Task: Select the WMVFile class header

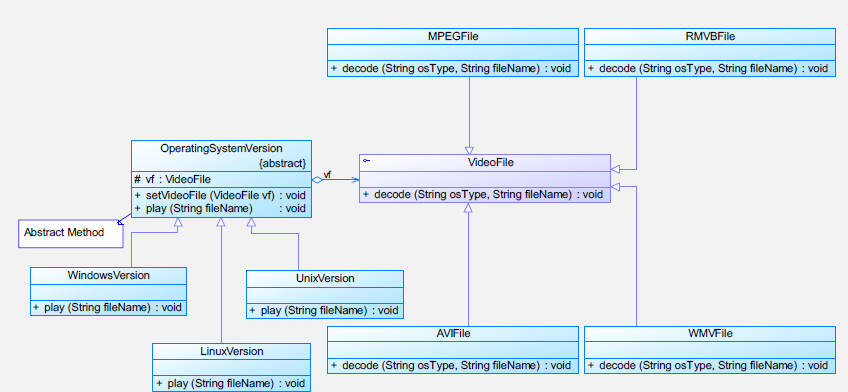Action: coord(710,334)
